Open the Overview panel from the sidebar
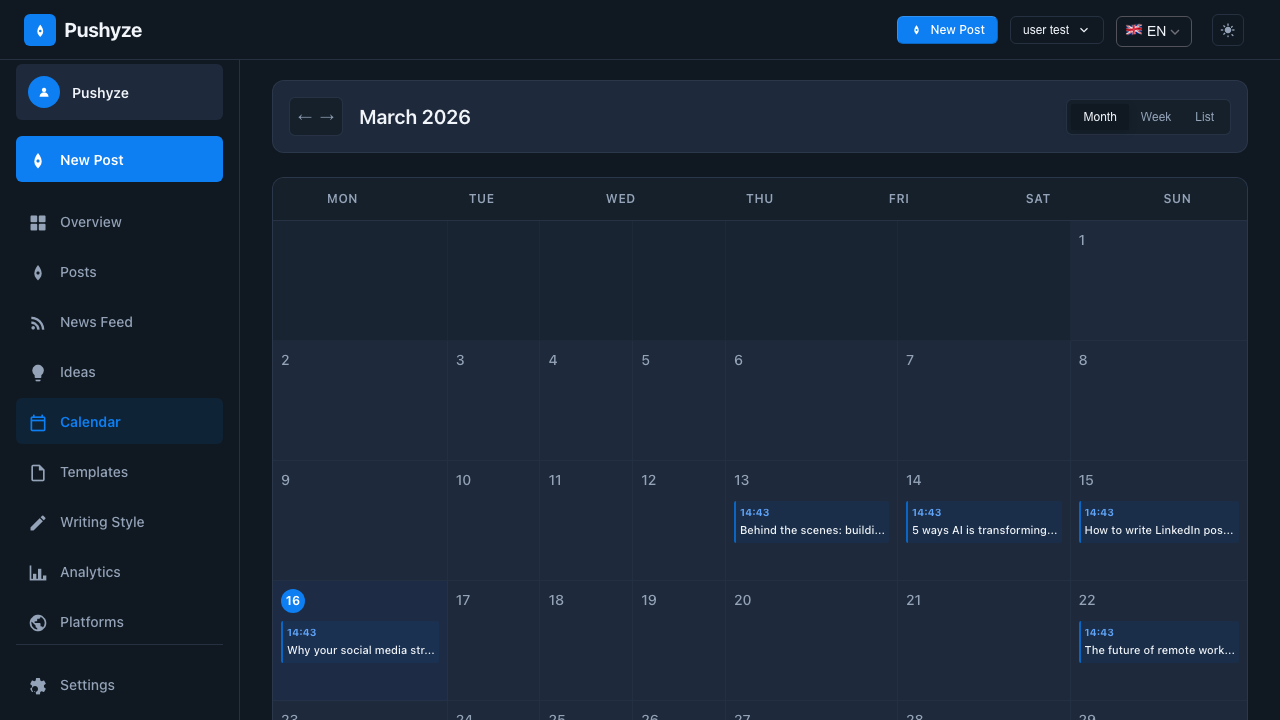This screenshot has height=720, width=1280. point(90,222)
